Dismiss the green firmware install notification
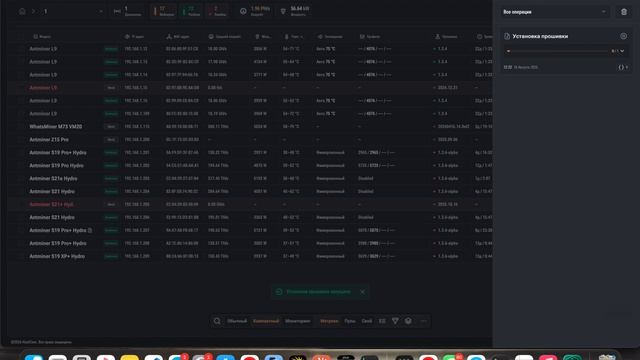Image resolution: width=640 pixels, height=360 pixels. pyautogui.click(x=362, y=292)
